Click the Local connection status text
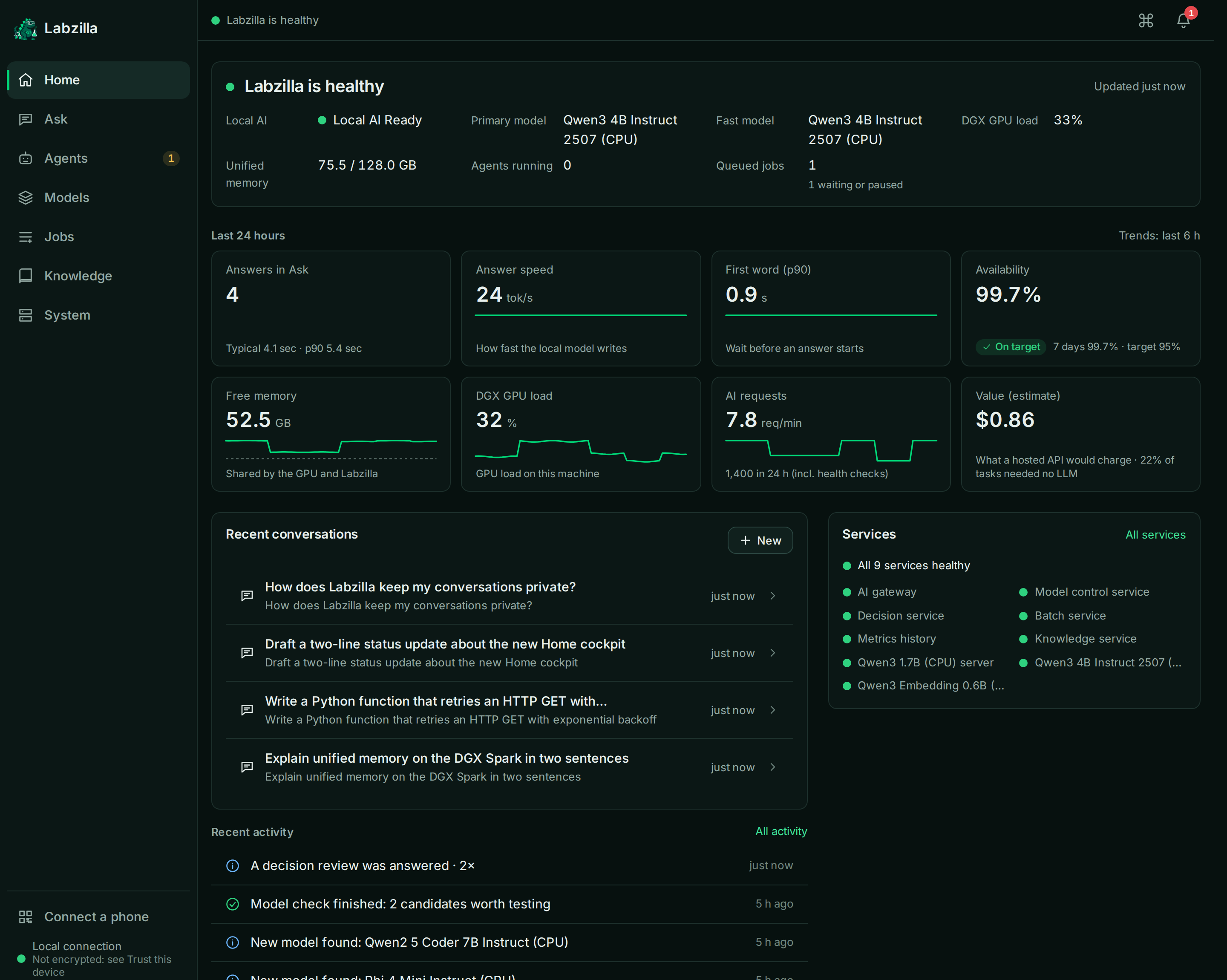1227x980 pixels. click(x=77, y=946)
